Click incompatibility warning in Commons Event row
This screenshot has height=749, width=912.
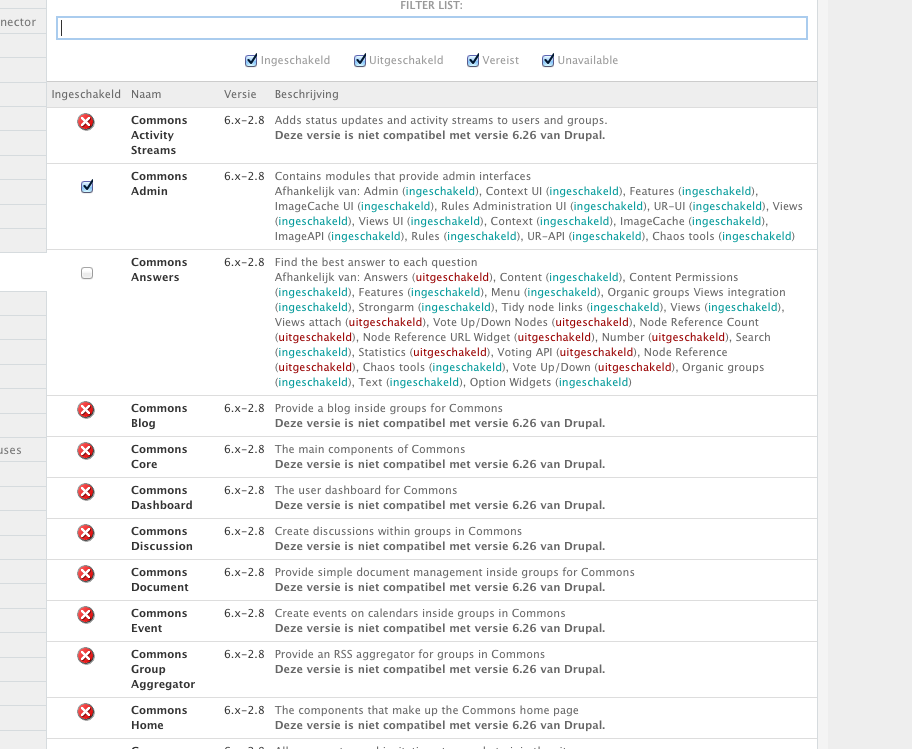440,628
